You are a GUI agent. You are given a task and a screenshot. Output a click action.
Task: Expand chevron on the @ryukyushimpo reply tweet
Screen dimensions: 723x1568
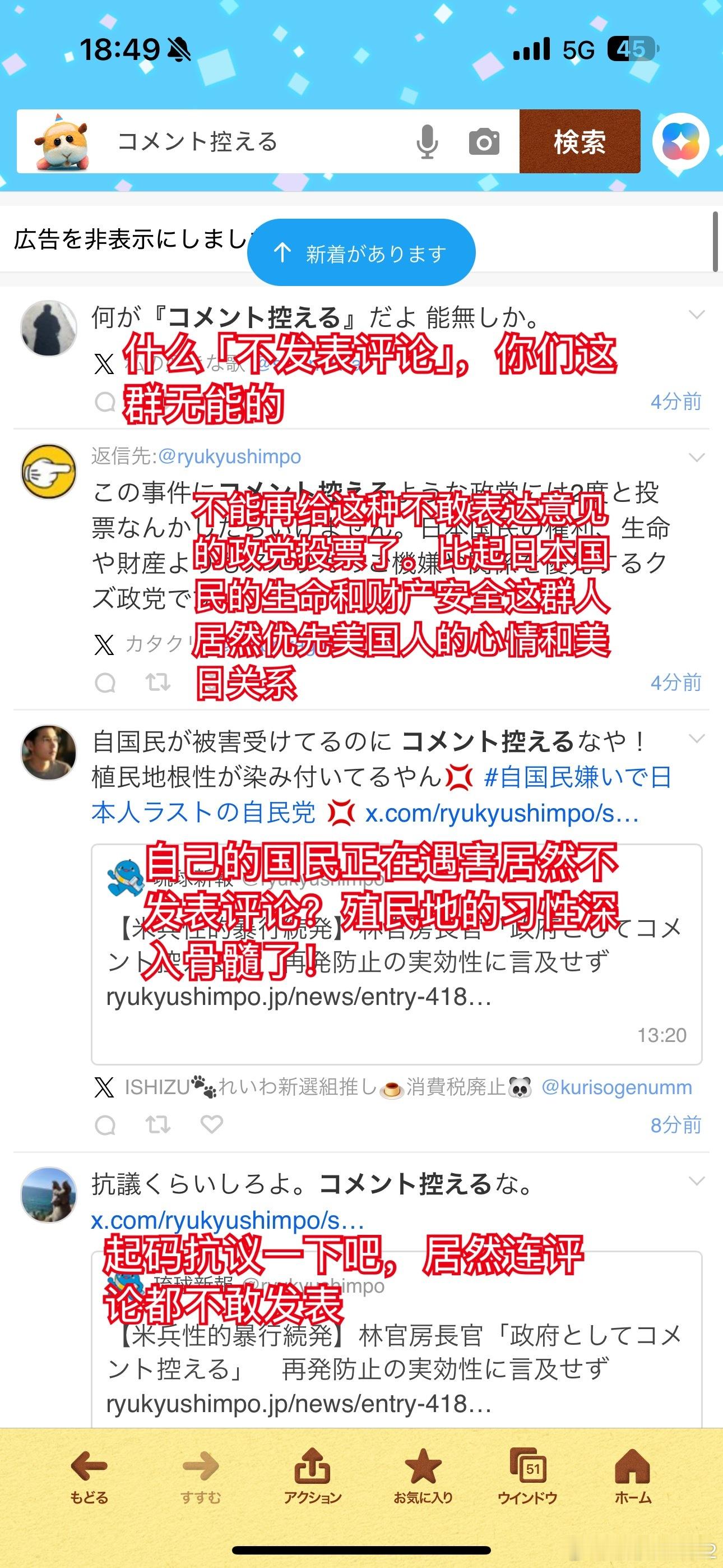tap(696, 457)
